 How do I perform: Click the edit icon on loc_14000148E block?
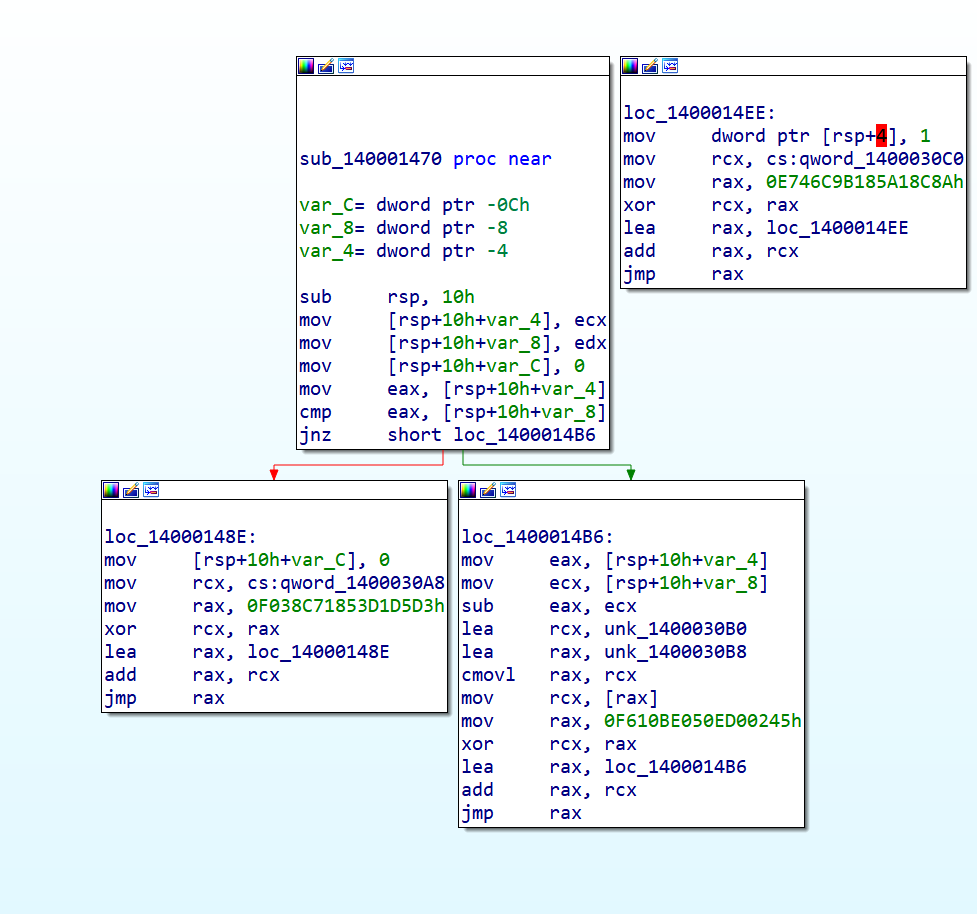click(130, 490)
